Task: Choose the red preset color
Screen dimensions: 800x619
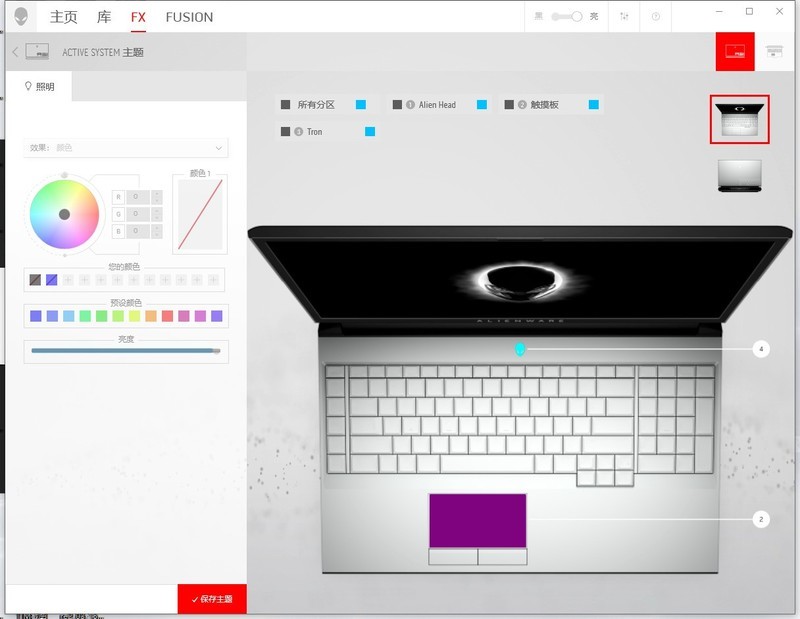Action: pyautogui.click(x=167, y=316)
